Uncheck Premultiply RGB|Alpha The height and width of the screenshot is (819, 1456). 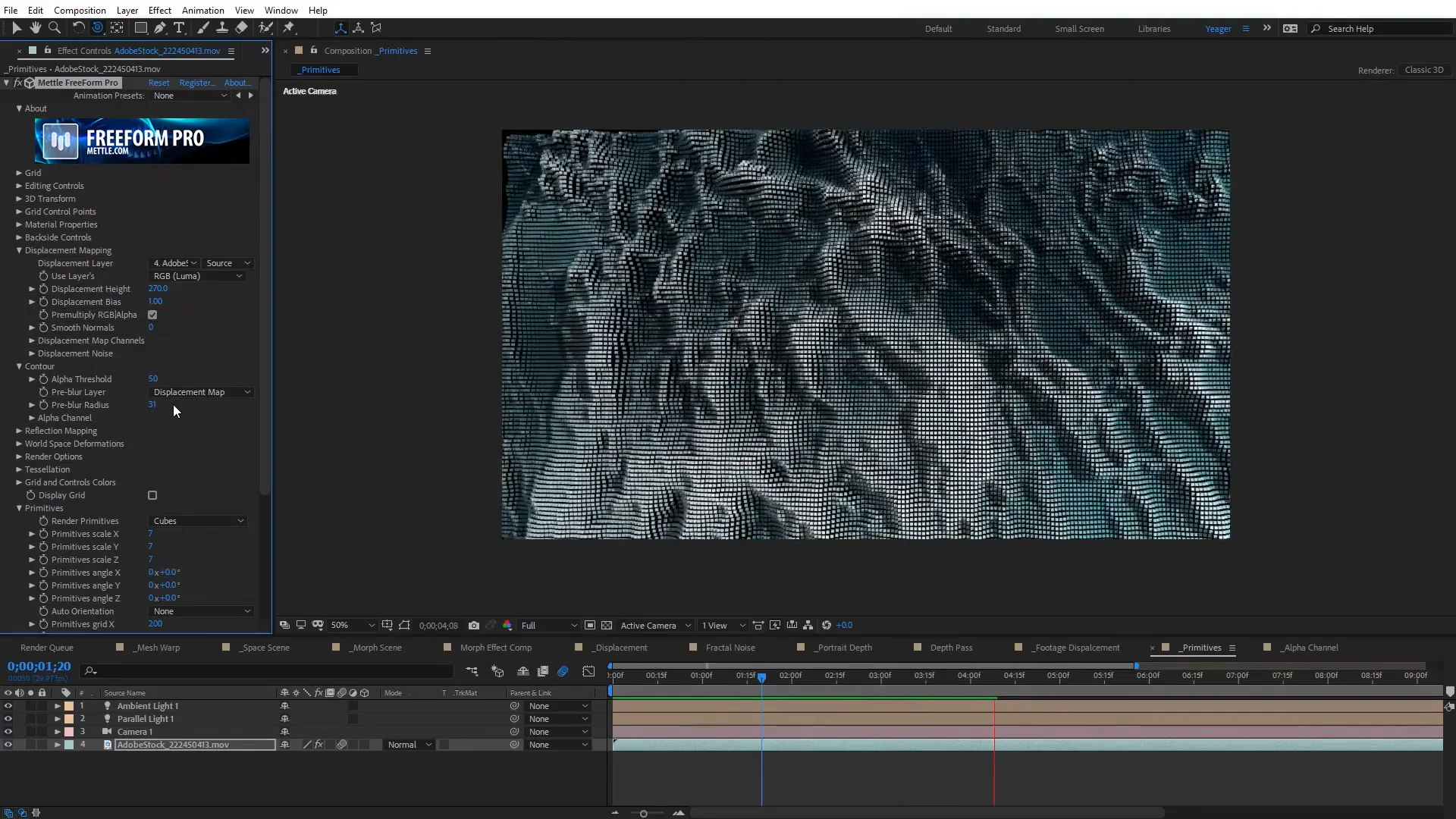click(152, 315)
